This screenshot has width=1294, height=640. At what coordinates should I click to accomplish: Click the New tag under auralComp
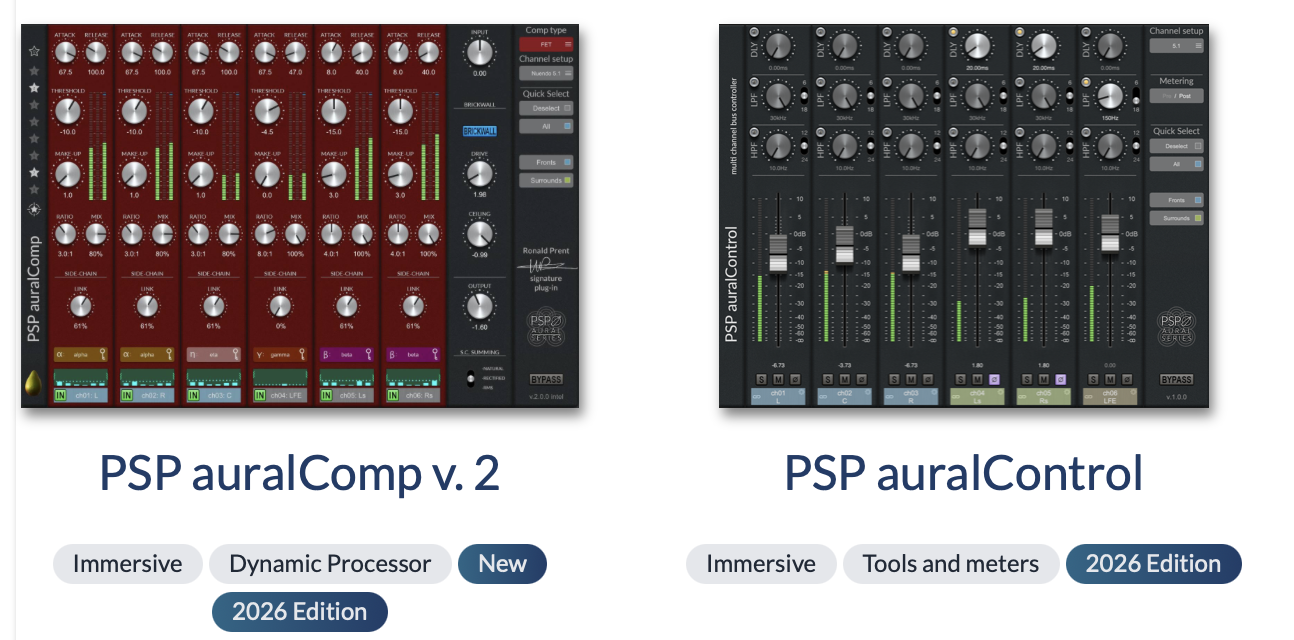[502, 564]
